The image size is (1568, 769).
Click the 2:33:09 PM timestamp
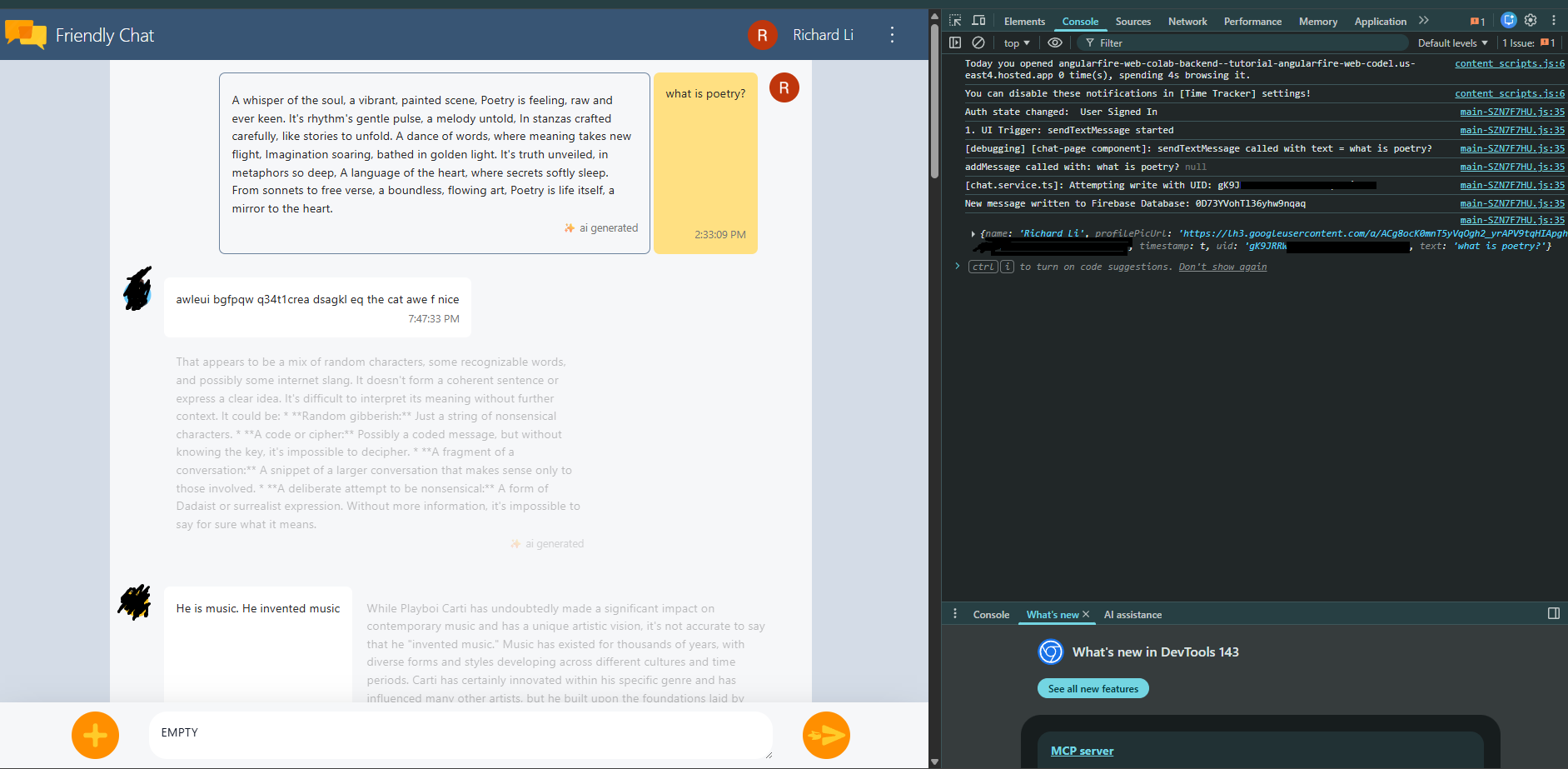pos(719,235)
